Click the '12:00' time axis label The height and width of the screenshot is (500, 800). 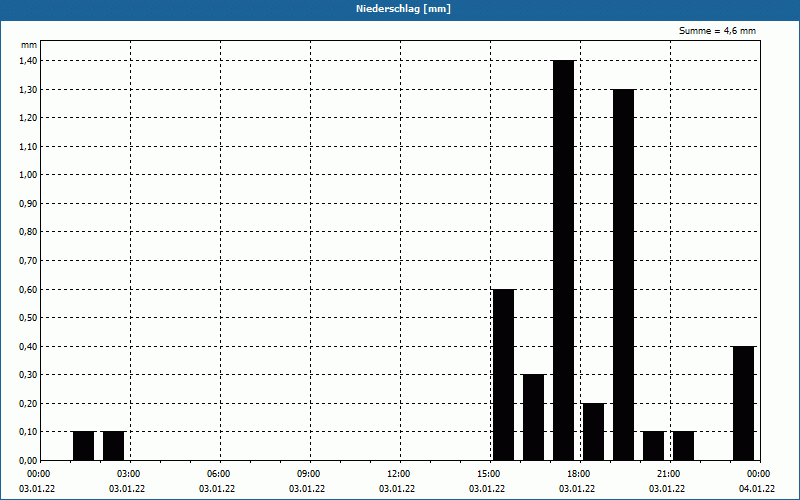pos(398,474)
